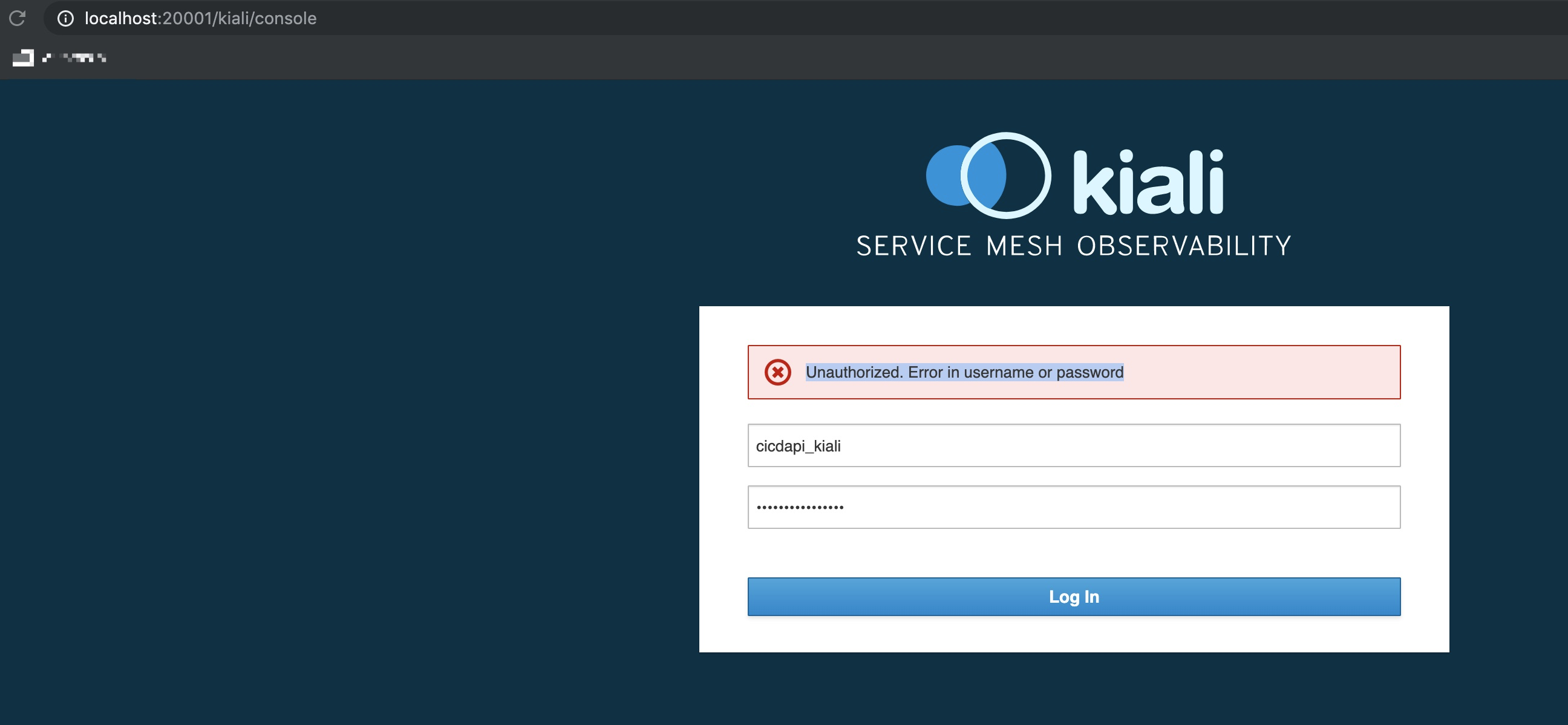The image size is (1568, 725).
Task: Focus the masked password field
Action: pyautogui.click(x=1073, y=507)
